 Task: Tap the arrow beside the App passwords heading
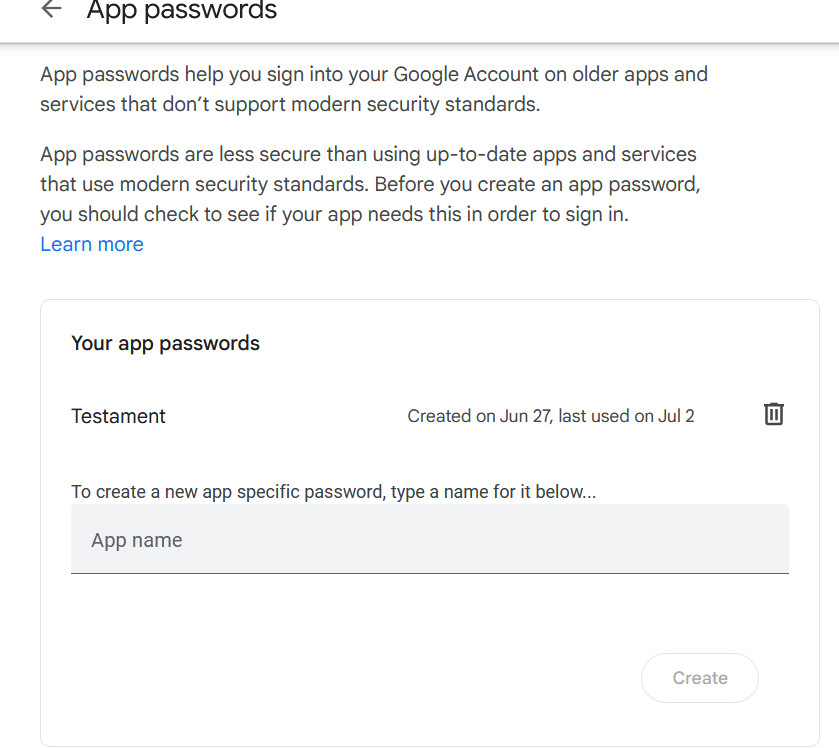tap(49, 11)
